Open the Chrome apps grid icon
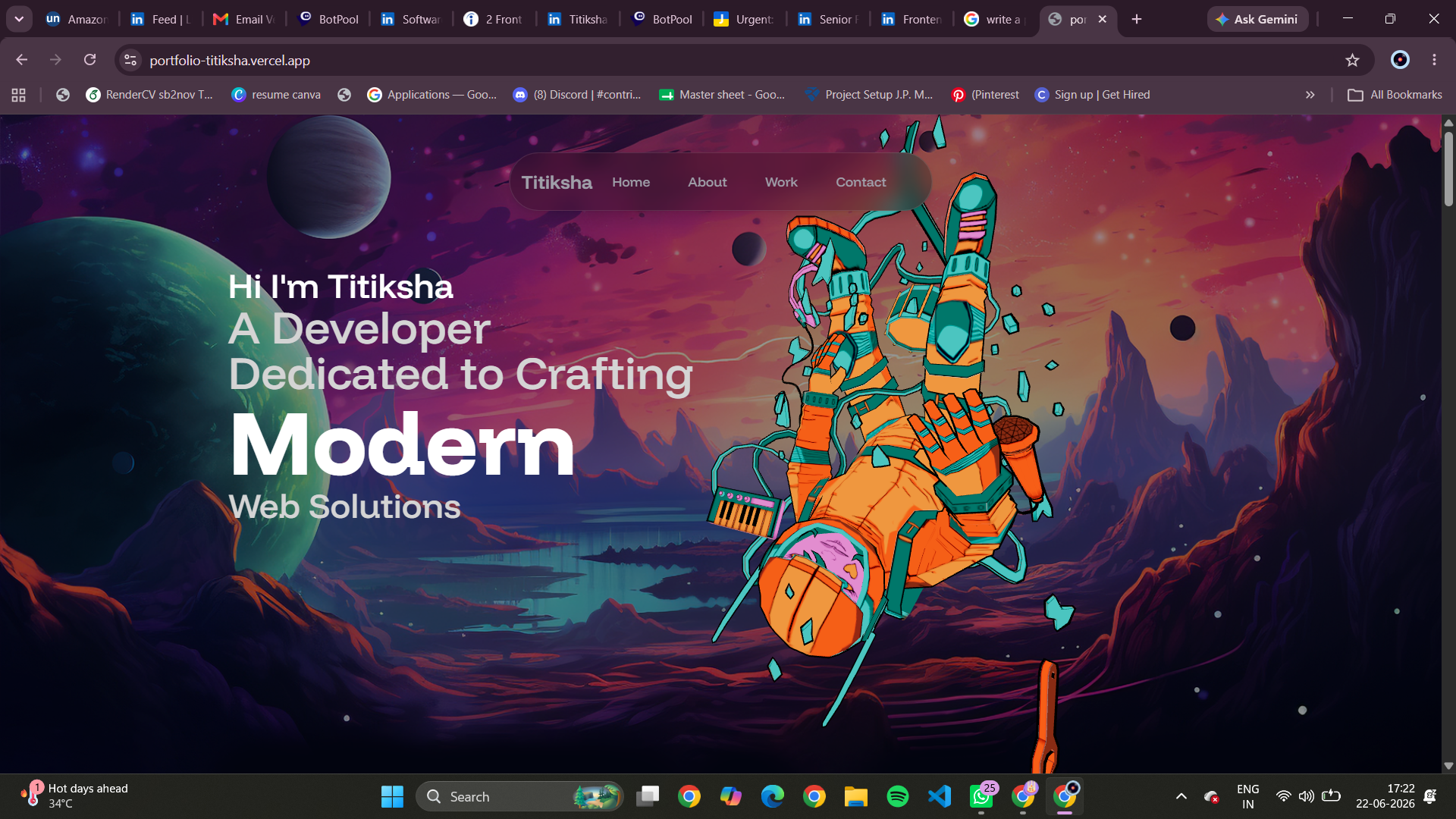The image size is (1456, 819). click(x=19, y=95)
